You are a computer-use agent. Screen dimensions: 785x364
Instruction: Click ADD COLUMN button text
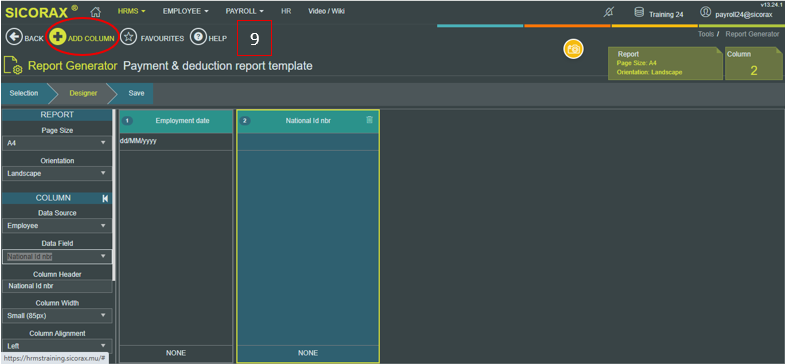(91, 39)
